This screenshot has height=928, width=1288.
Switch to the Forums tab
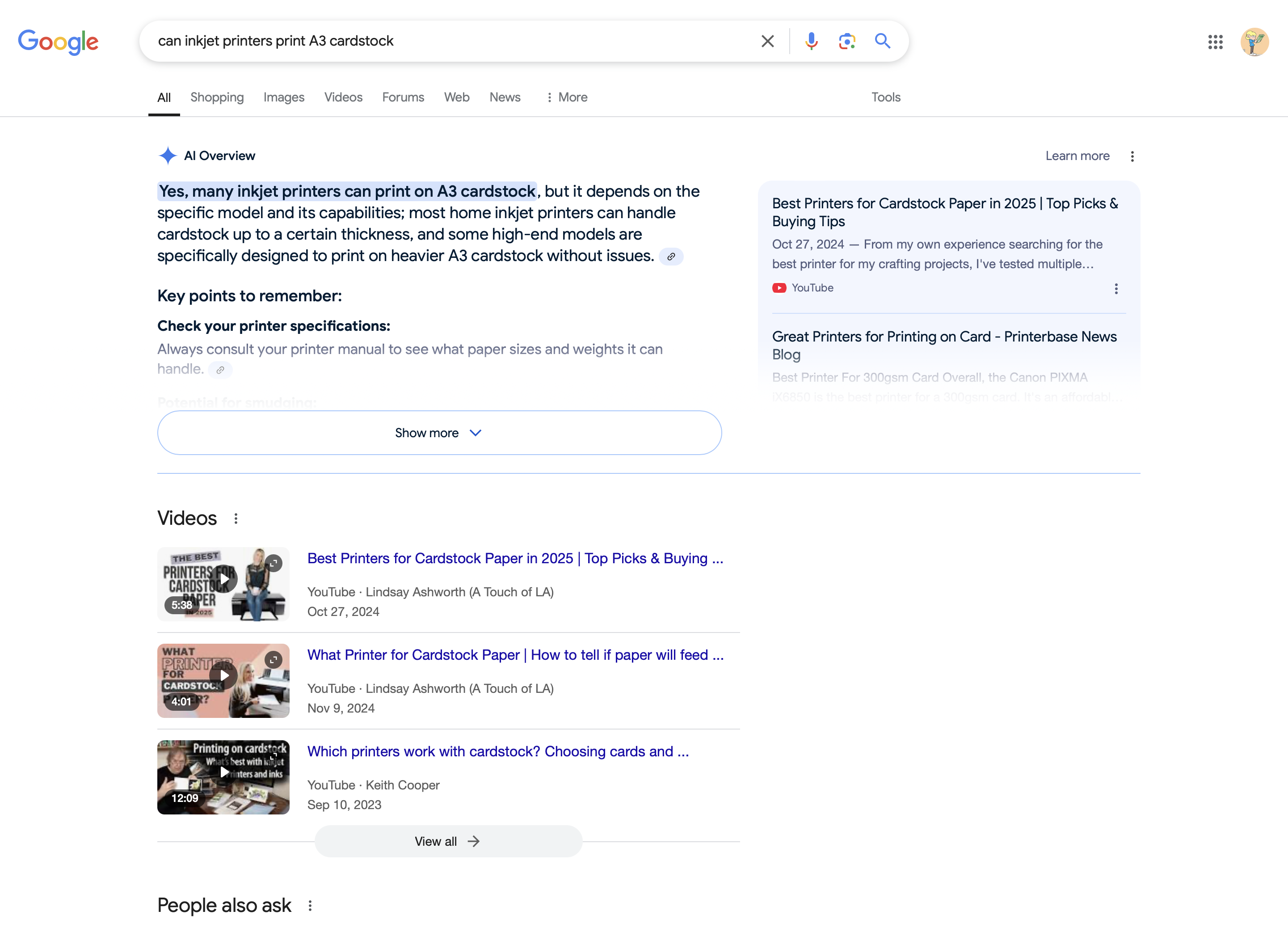403,97
